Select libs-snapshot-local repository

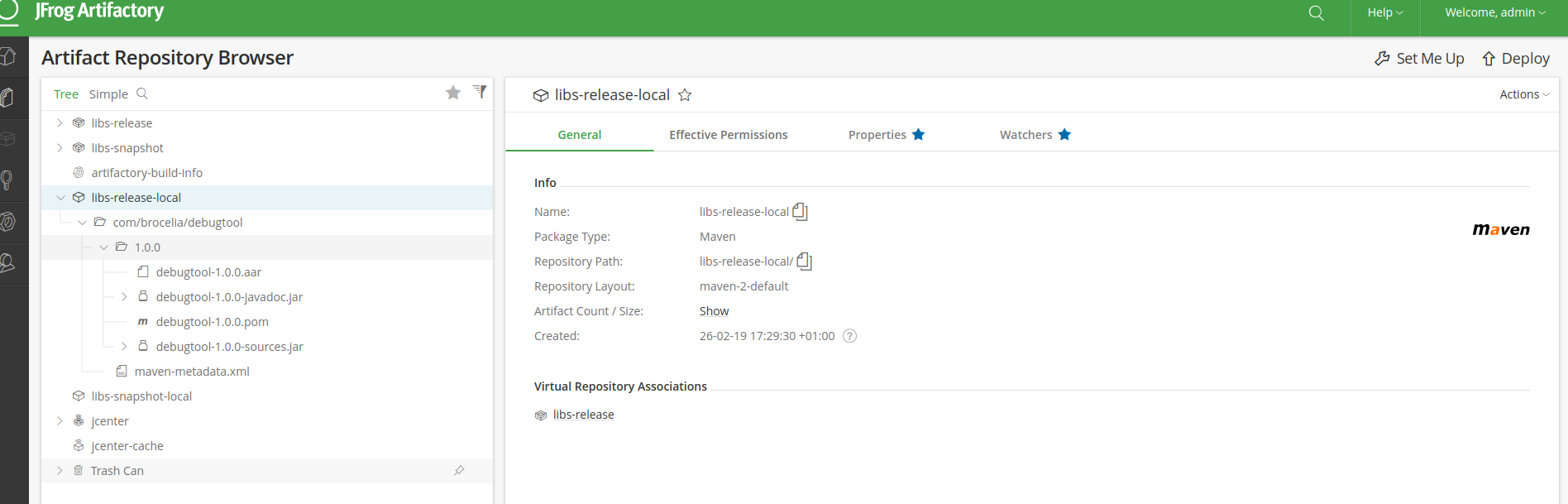click(x=141, y=396)
